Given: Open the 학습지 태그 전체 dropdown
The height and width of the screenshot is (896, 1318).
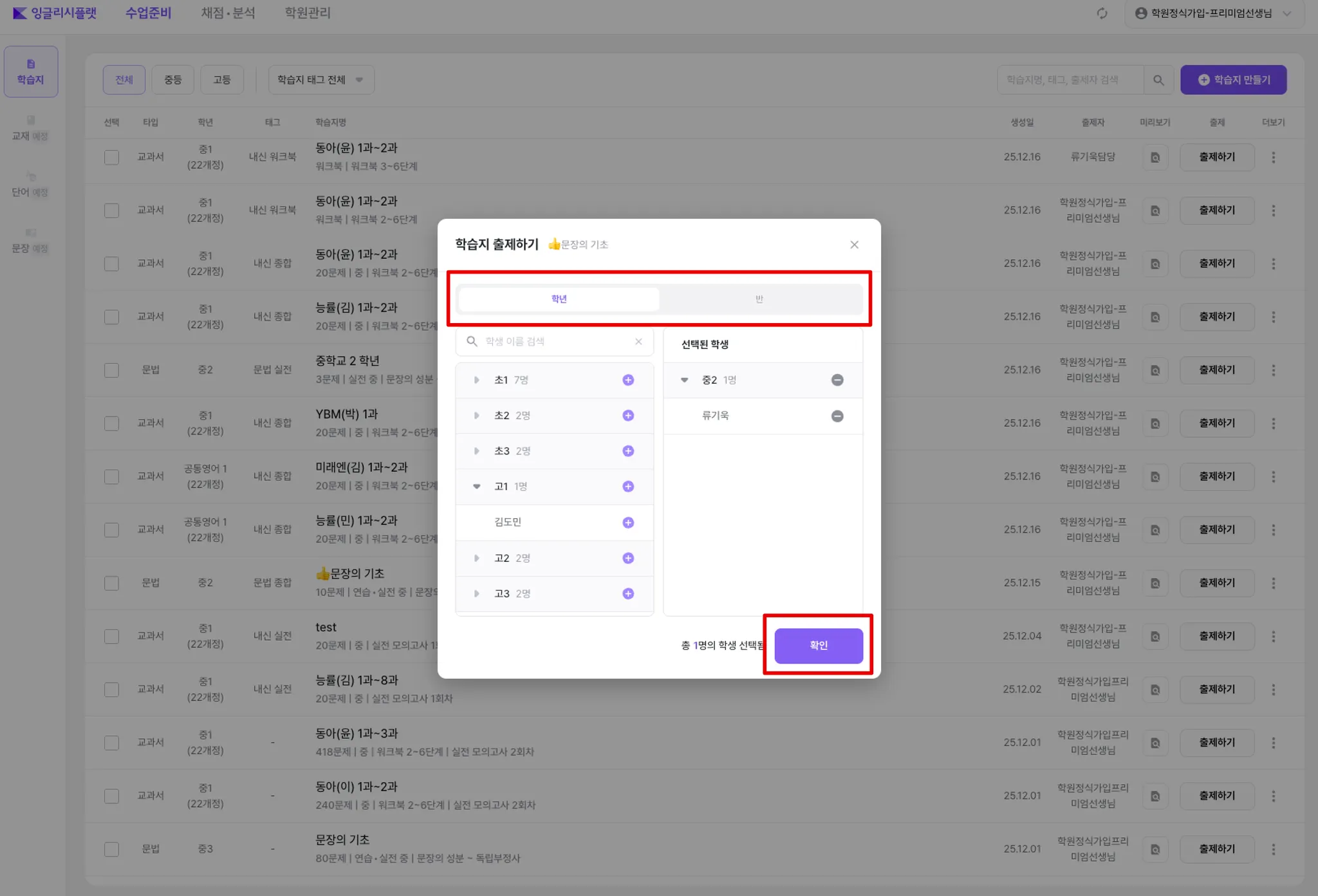Looking at the screenshot, I should (x=320, y=80).
